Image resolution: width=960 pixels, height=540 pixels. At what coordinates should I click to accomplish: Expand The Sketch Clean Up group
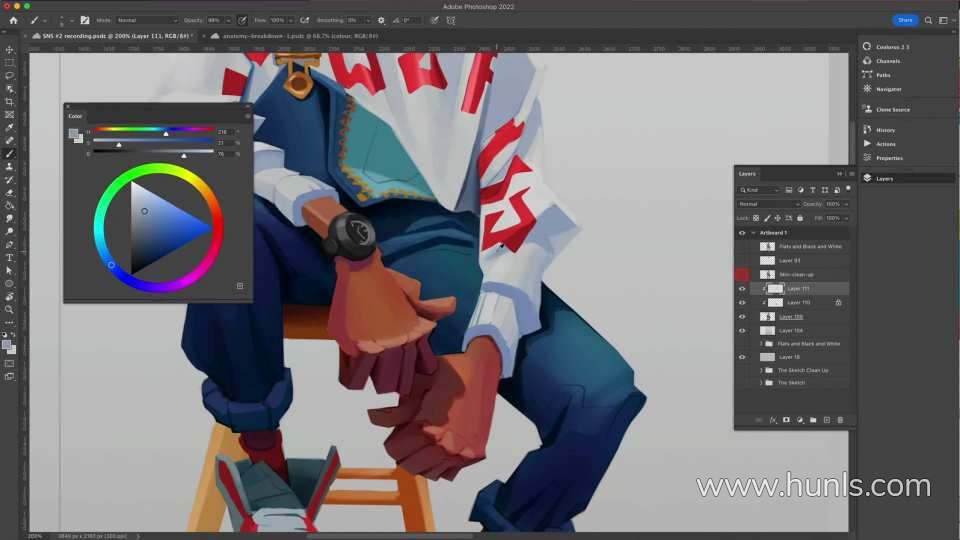pyautogui.click(x=761, y=370)
